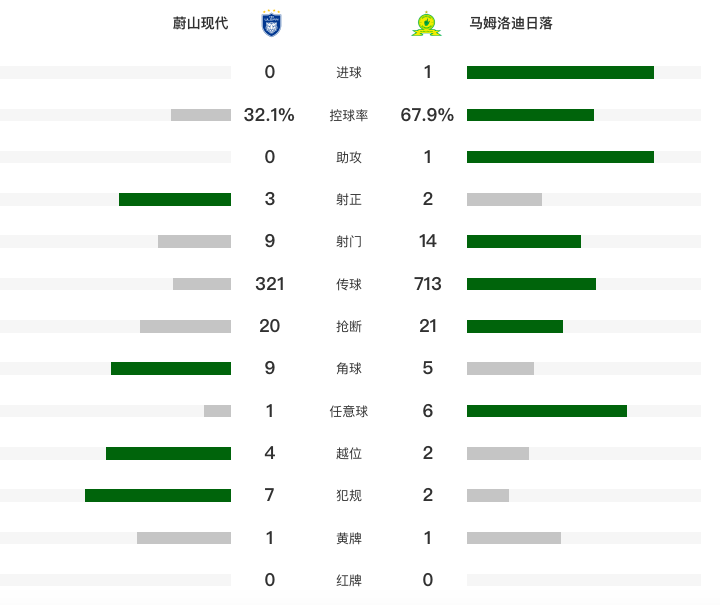Viewport: 720px width, 605px height.
Task: Click the Mamelodi Sundowns team logo
Action: click(426, 23)
